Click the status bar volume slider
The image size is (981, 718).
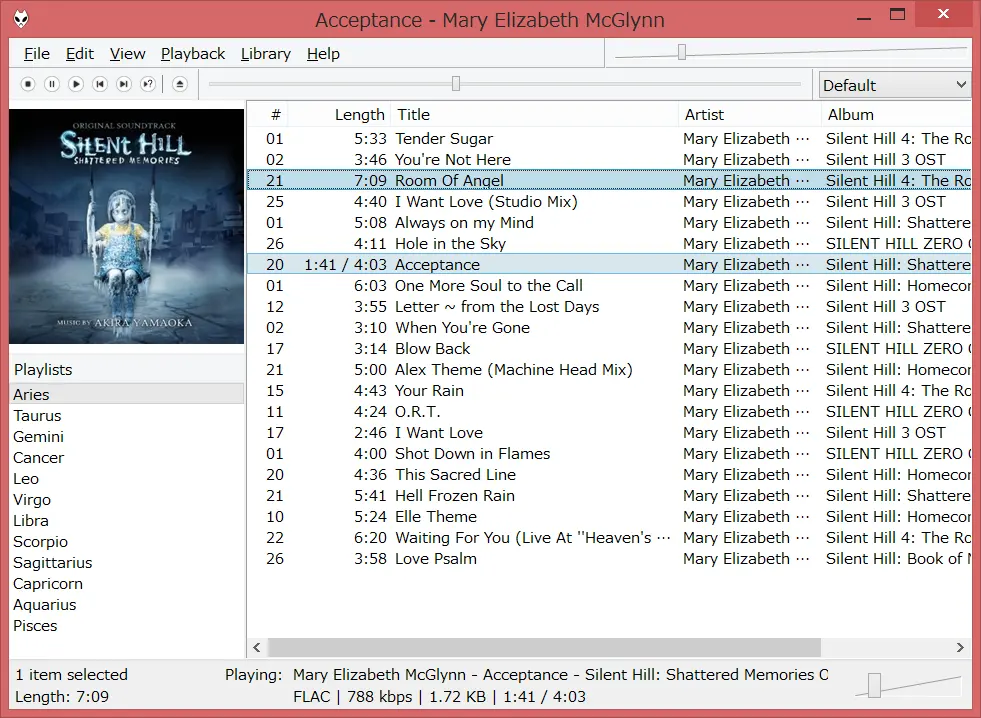point(875,685)
